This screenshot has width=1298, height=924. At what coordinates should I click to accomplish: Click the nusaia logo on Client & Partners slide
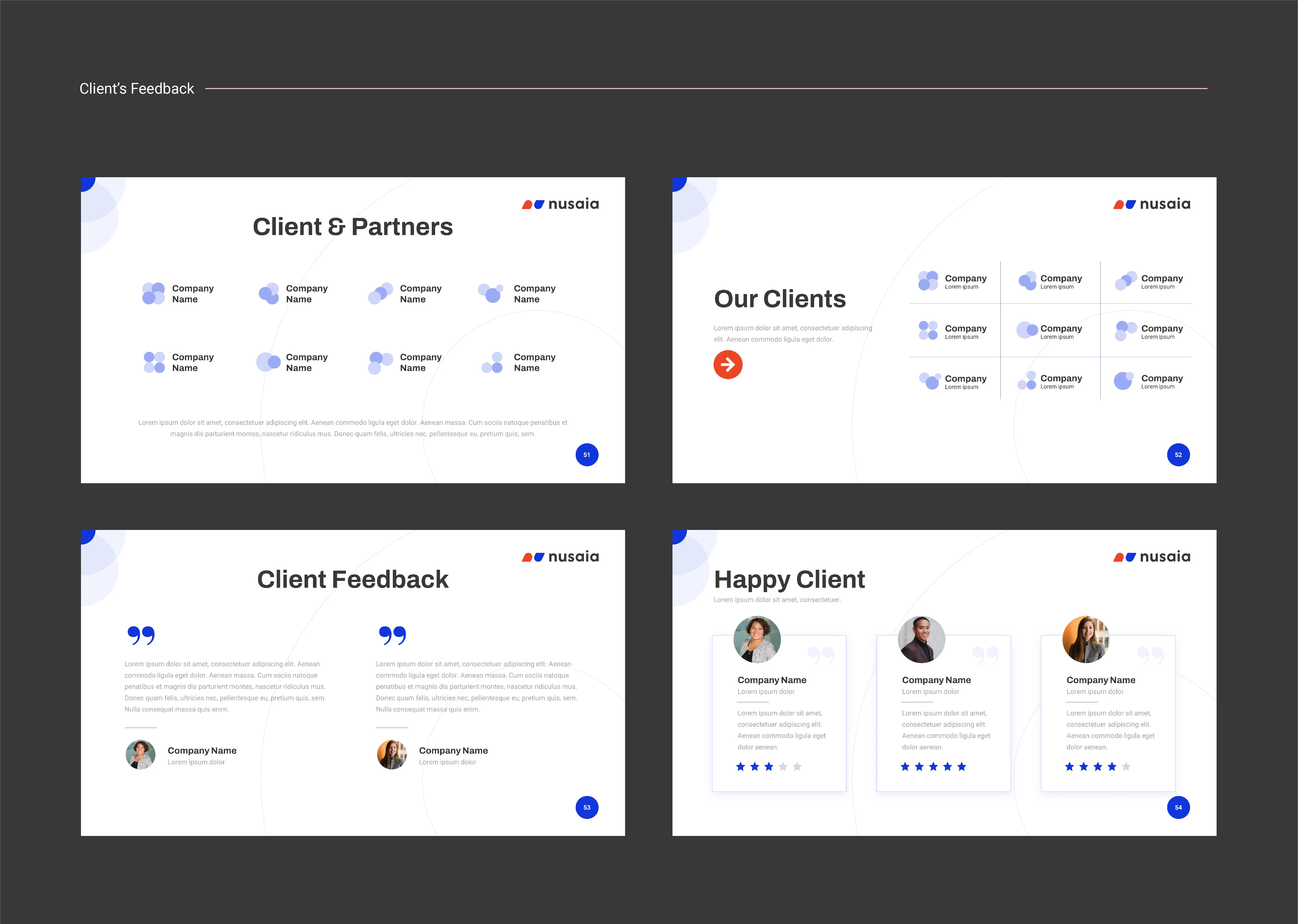561,204
